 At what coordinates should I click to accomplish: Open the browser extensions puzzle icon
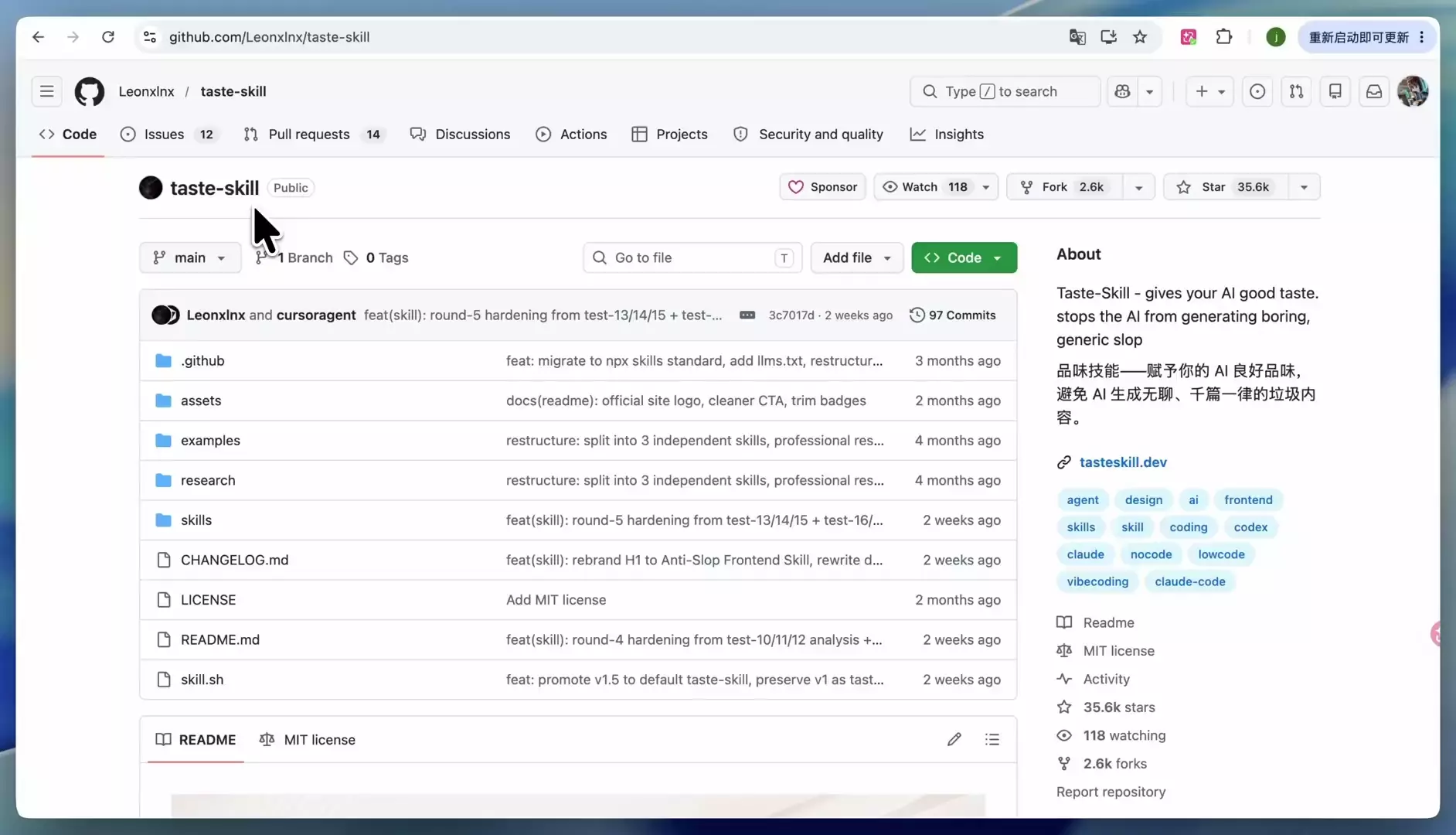tap(1224, 37)
